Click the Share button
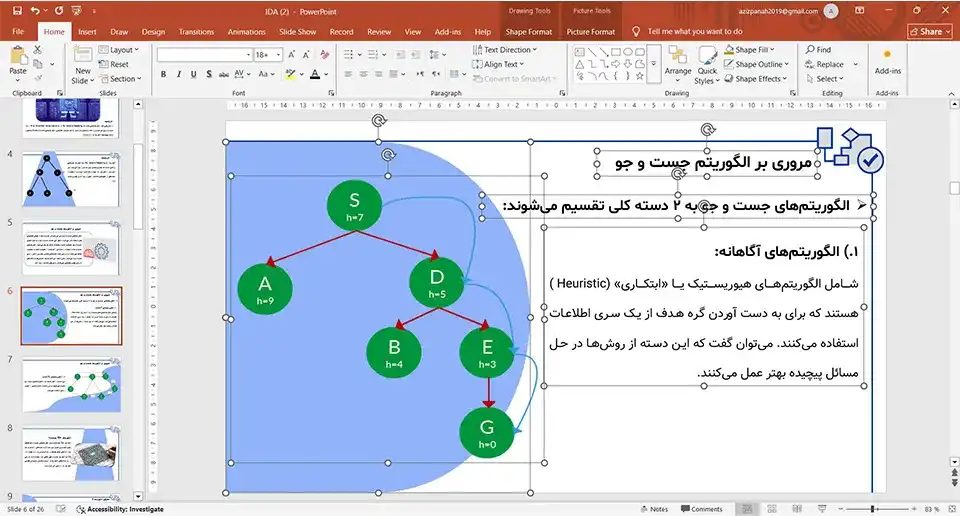960x516 pixels. [929, 31]
